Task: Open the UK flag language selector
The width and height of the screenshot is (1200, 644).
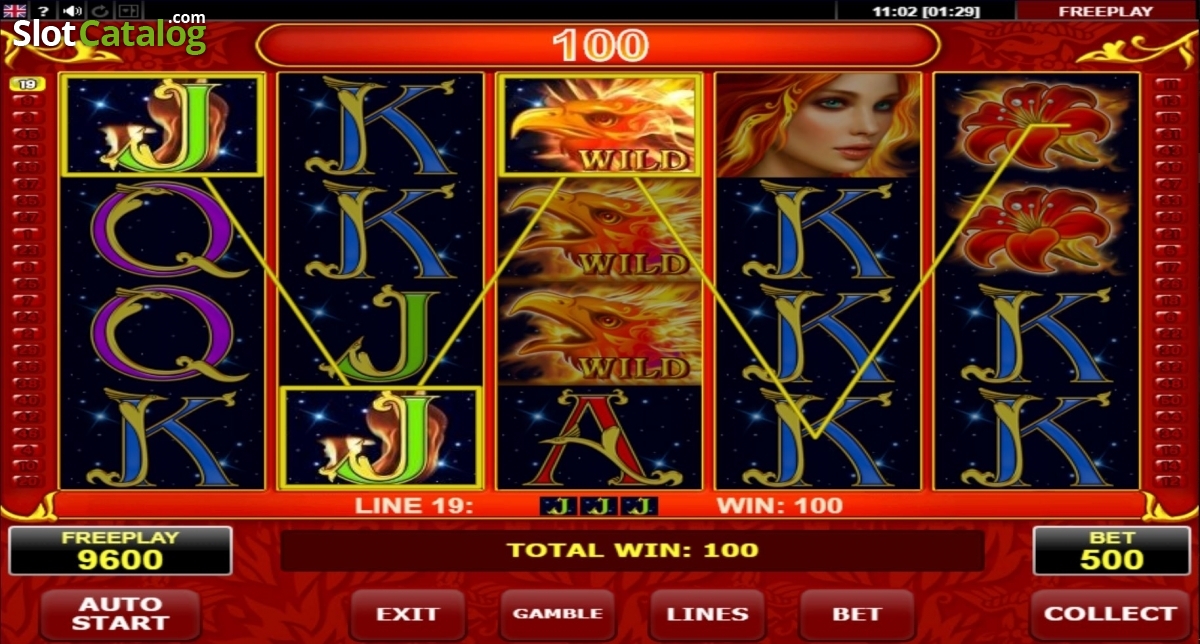Action: click(x=15, y=10)
